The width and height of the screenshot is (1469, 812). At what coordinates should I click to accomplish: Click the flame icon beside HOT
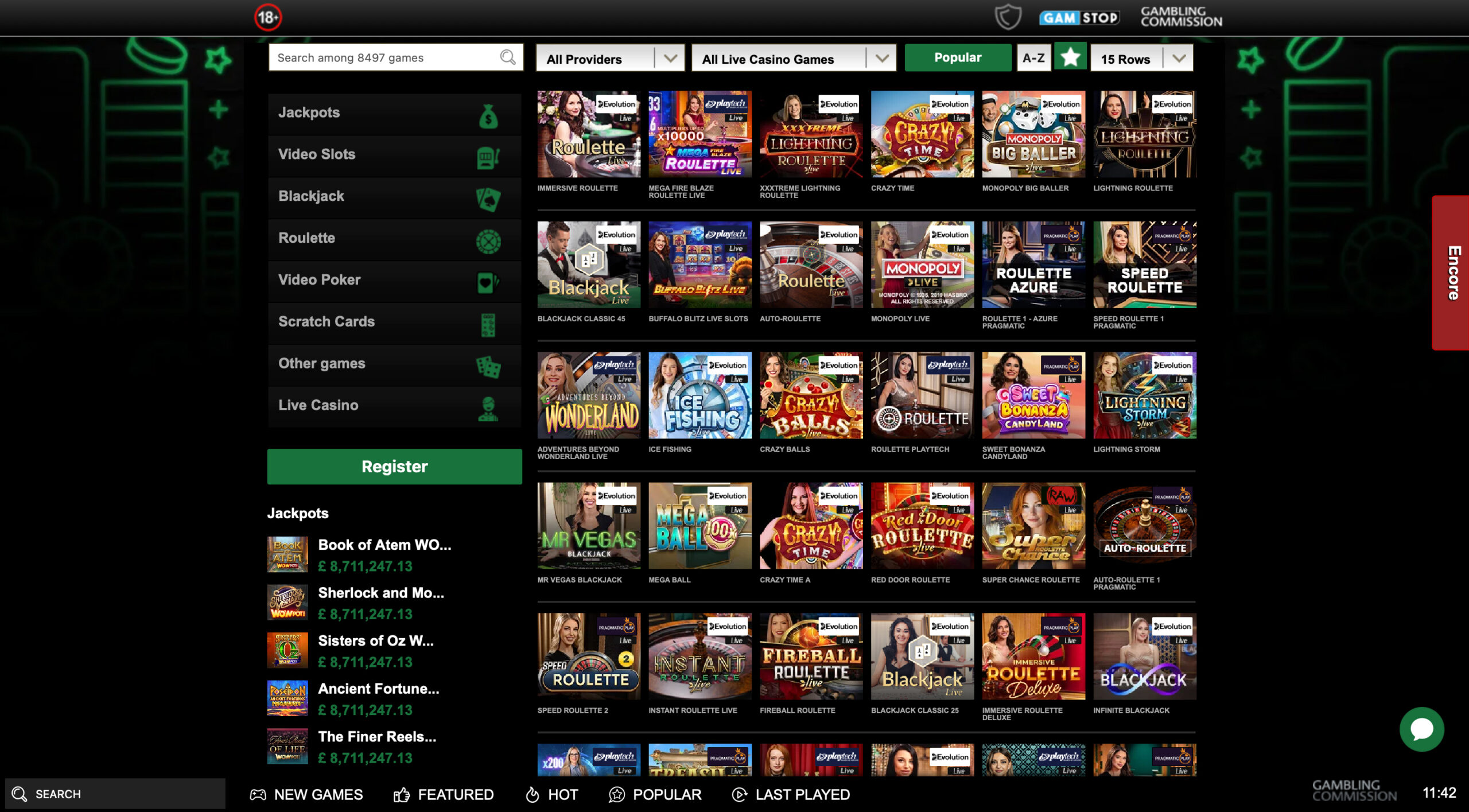[533, 794]
